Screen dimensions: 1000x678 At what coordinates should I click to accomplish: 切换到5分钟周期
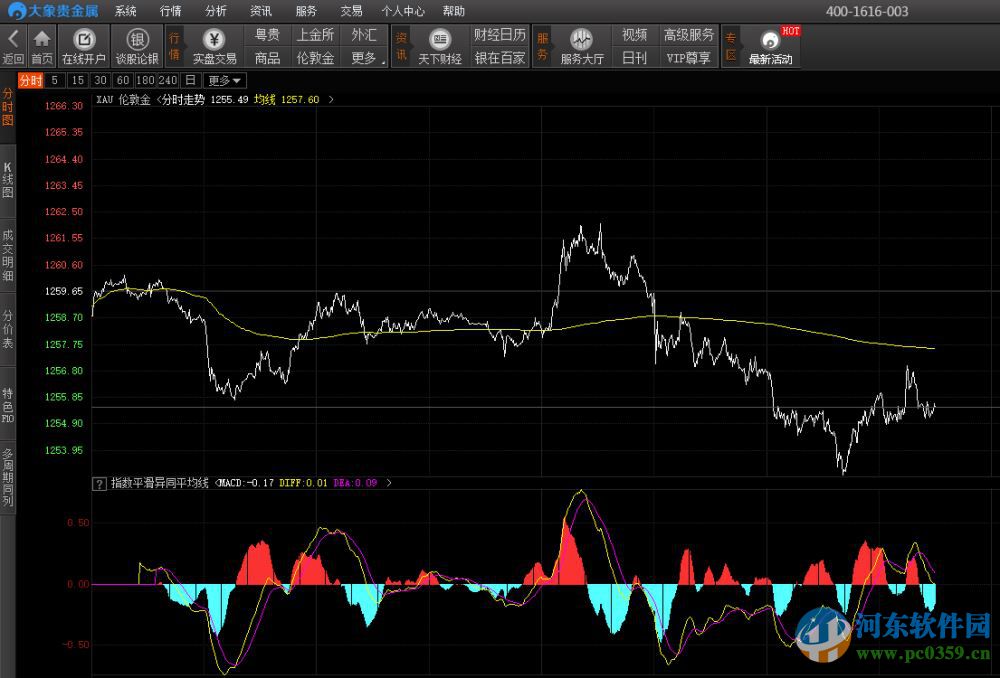(55, 80)
